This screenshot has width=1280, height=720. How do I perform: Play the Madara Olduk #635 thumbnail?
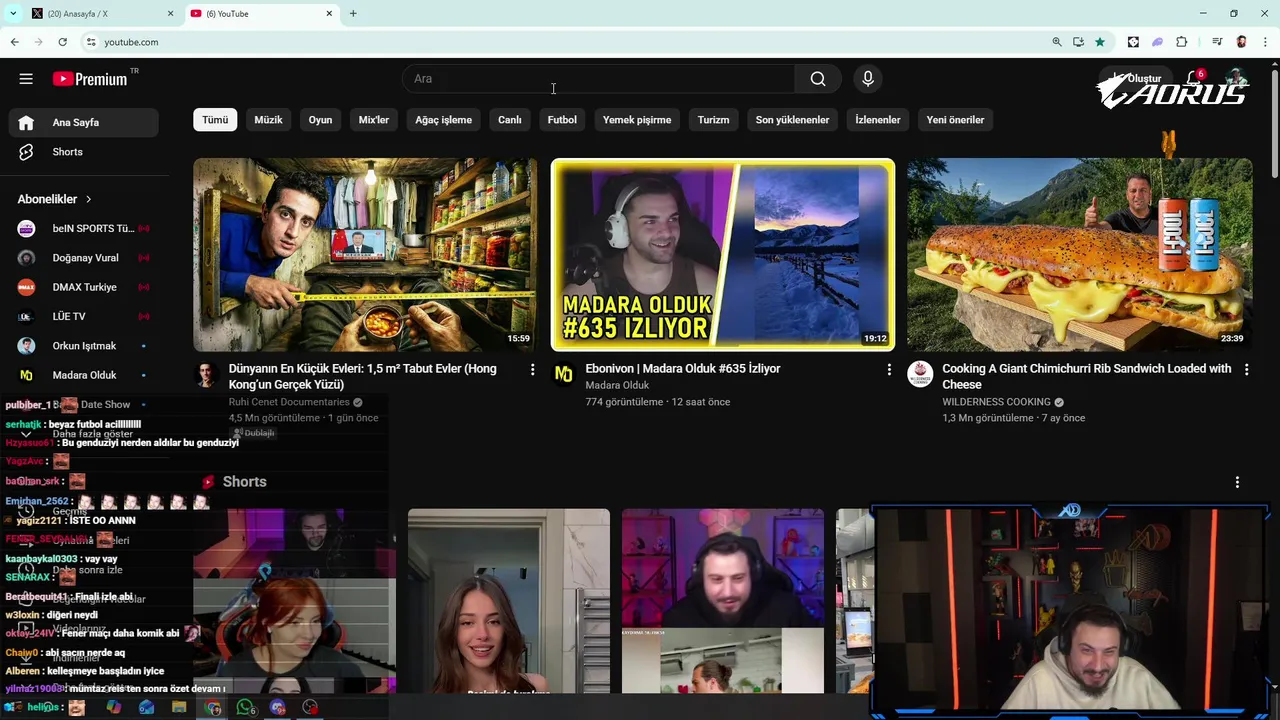[723, 255]
